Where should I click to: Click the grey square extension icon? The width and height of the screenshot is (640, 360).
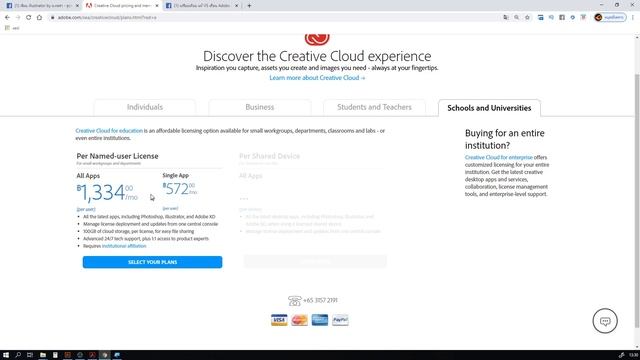coord(562,18)
